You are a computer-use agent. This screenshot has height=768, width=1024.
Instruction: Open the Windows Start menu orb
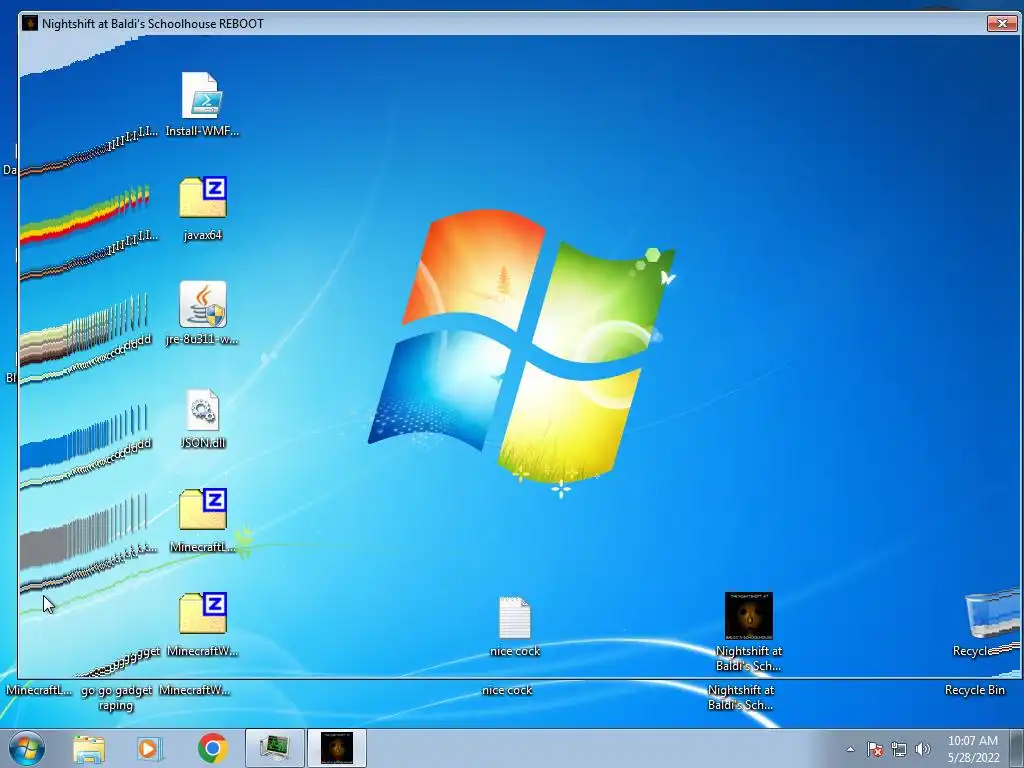(x=27, y=748)
